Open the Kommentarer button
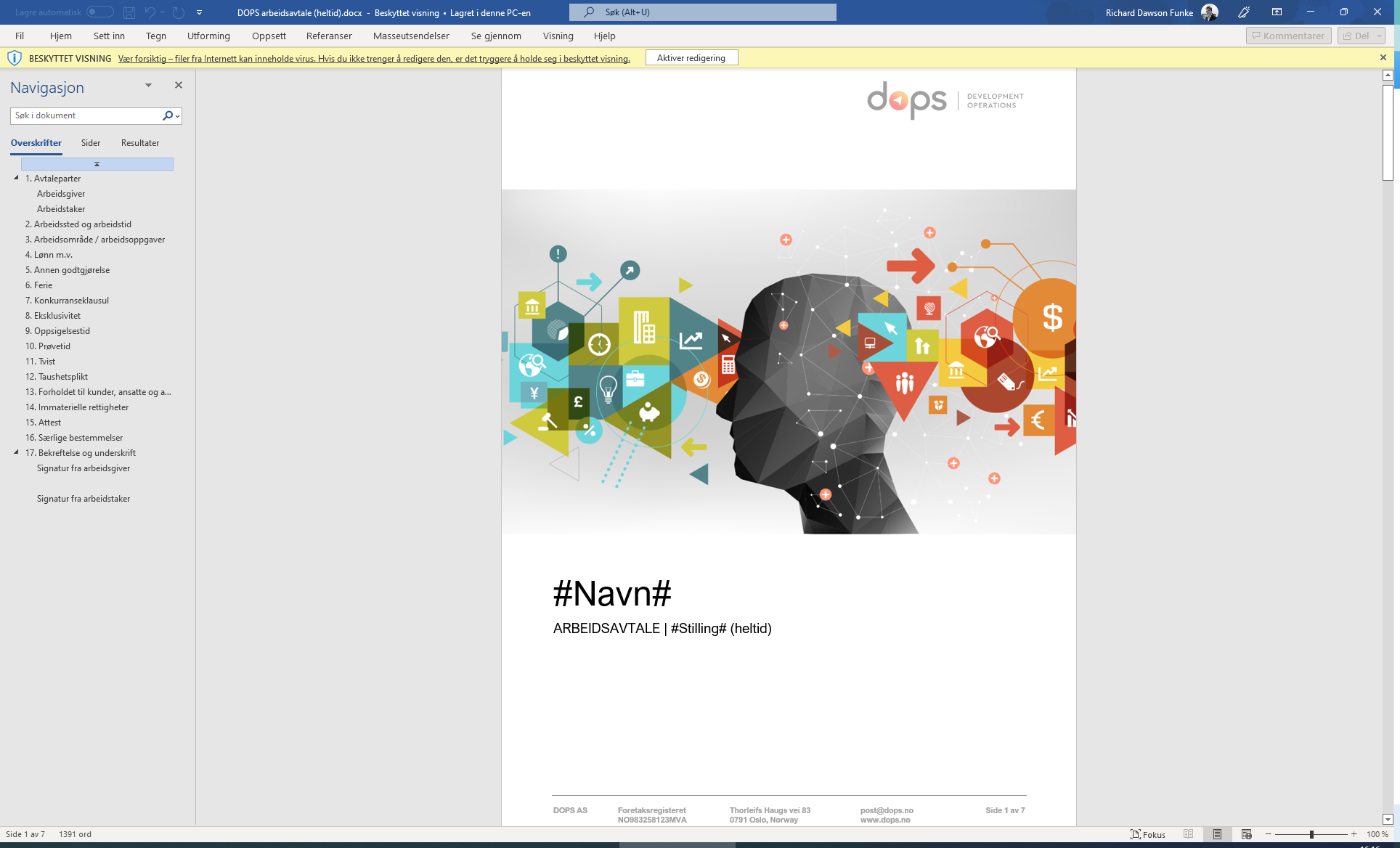1400x848 pixels. tap(1288, 36)
